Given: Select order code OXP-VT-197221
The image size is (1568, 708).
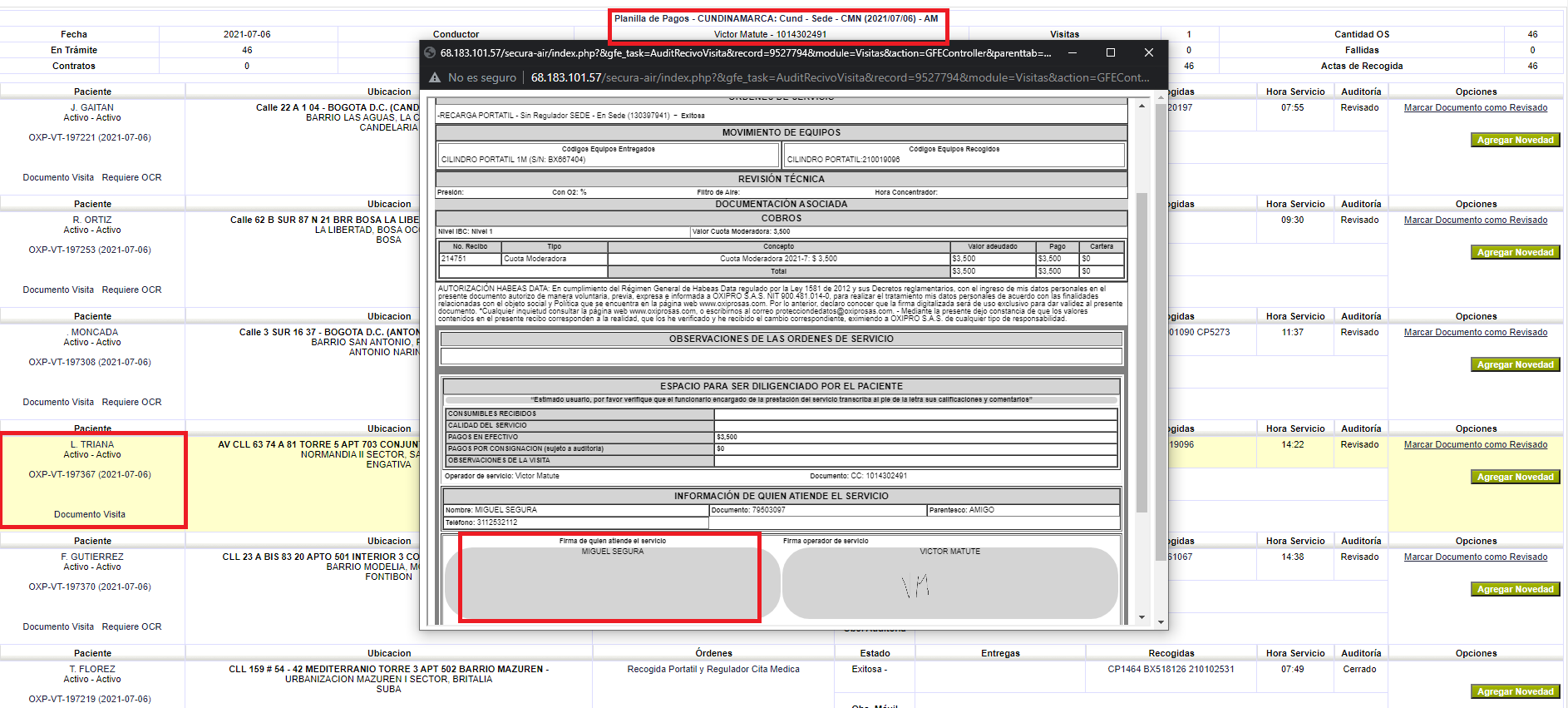Looking at the screenshot, I should click(x=90, y=137).
